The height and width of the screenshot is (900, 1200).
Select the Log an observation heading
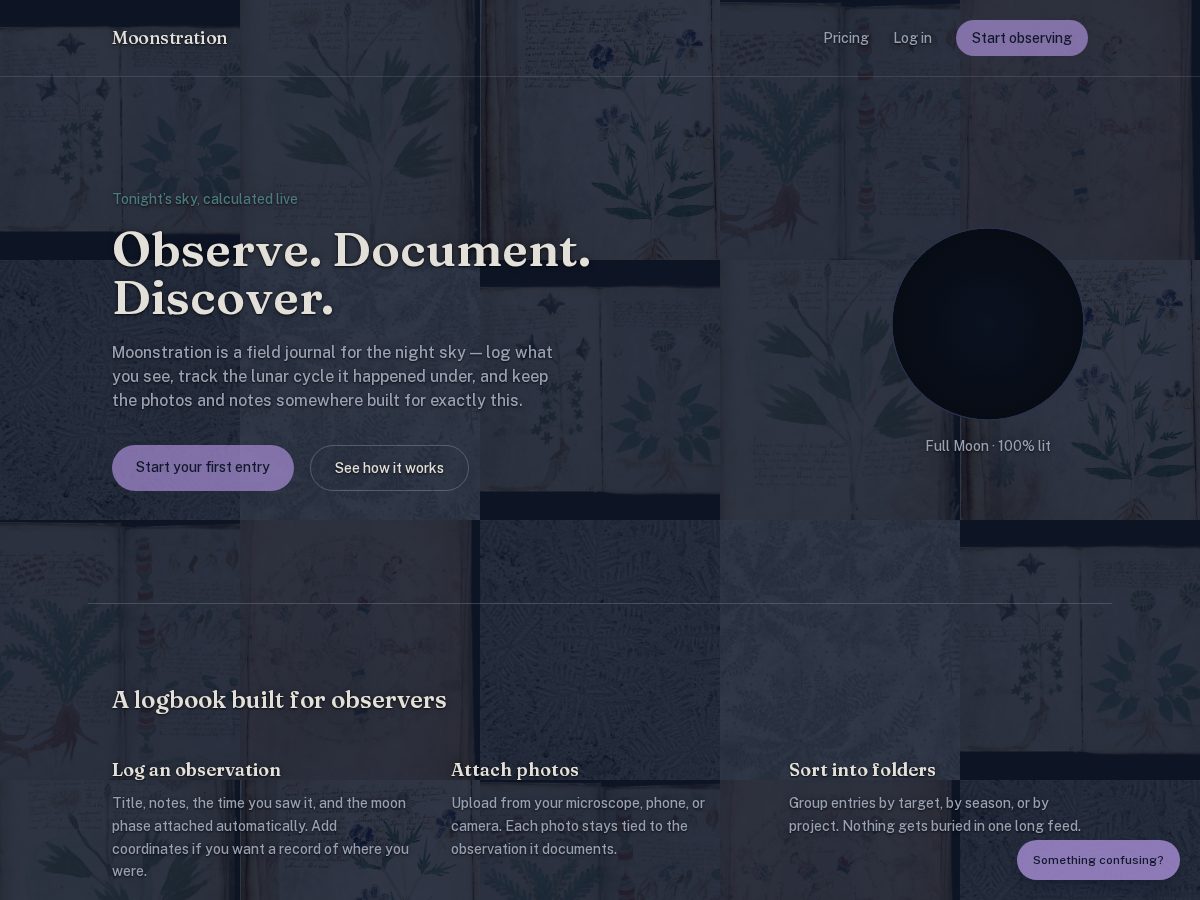(196, 770)
